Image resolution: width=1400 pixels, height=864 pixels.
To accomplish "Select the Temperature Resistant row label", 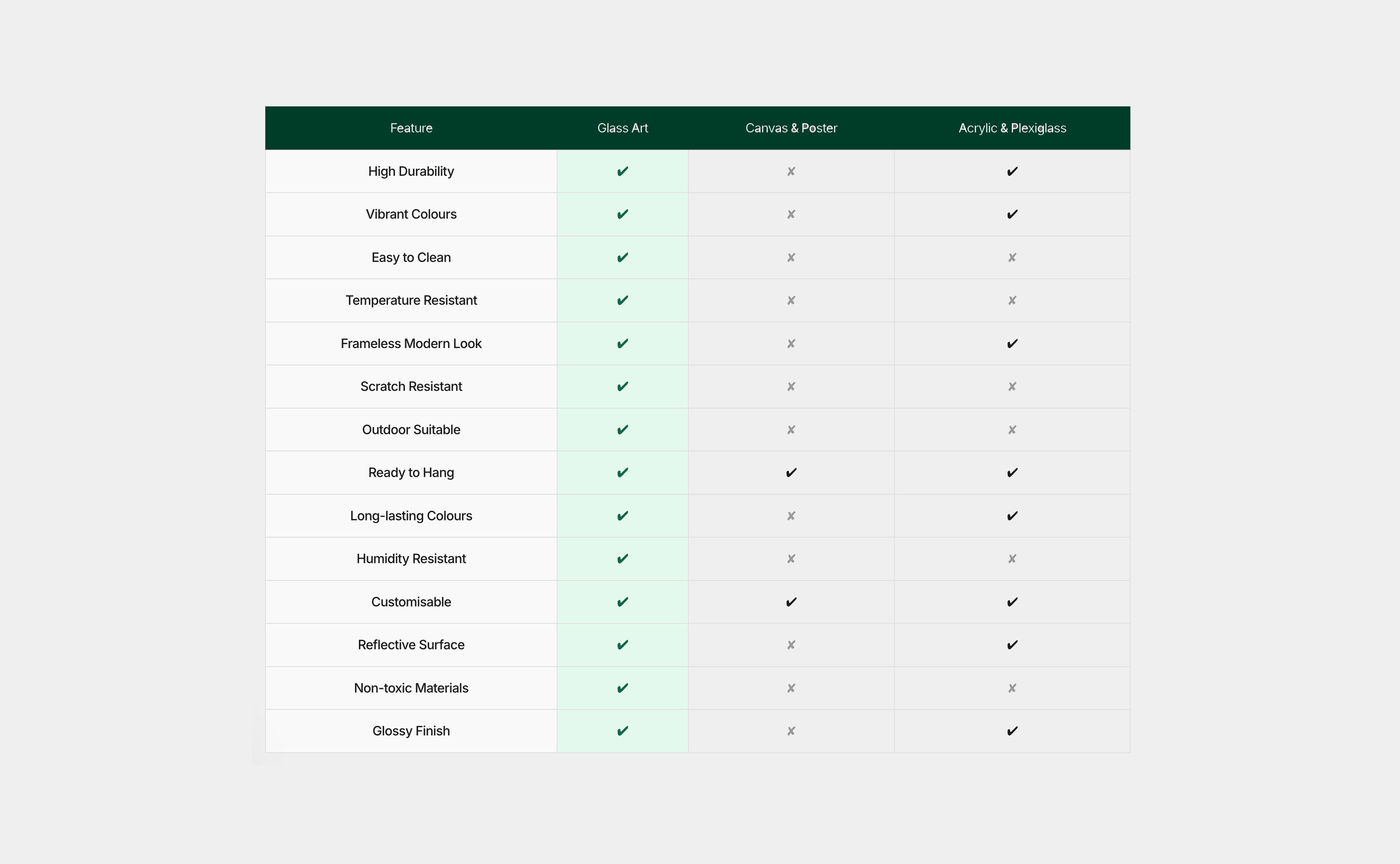I will [411, 301].
